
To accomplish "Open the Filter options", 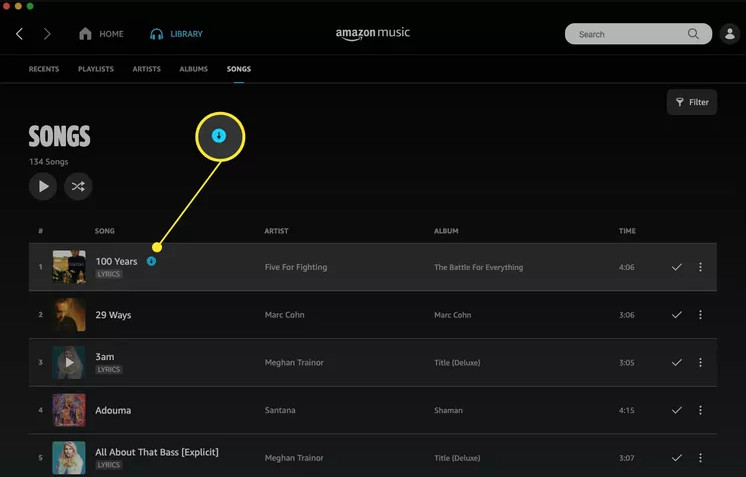I will click(x=692, y=102).
